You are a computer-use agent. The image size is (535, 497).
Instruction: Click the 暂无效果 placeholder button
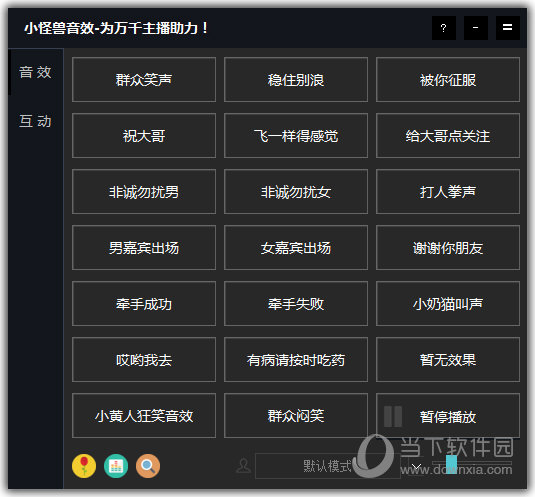click(x=448, y=360)
